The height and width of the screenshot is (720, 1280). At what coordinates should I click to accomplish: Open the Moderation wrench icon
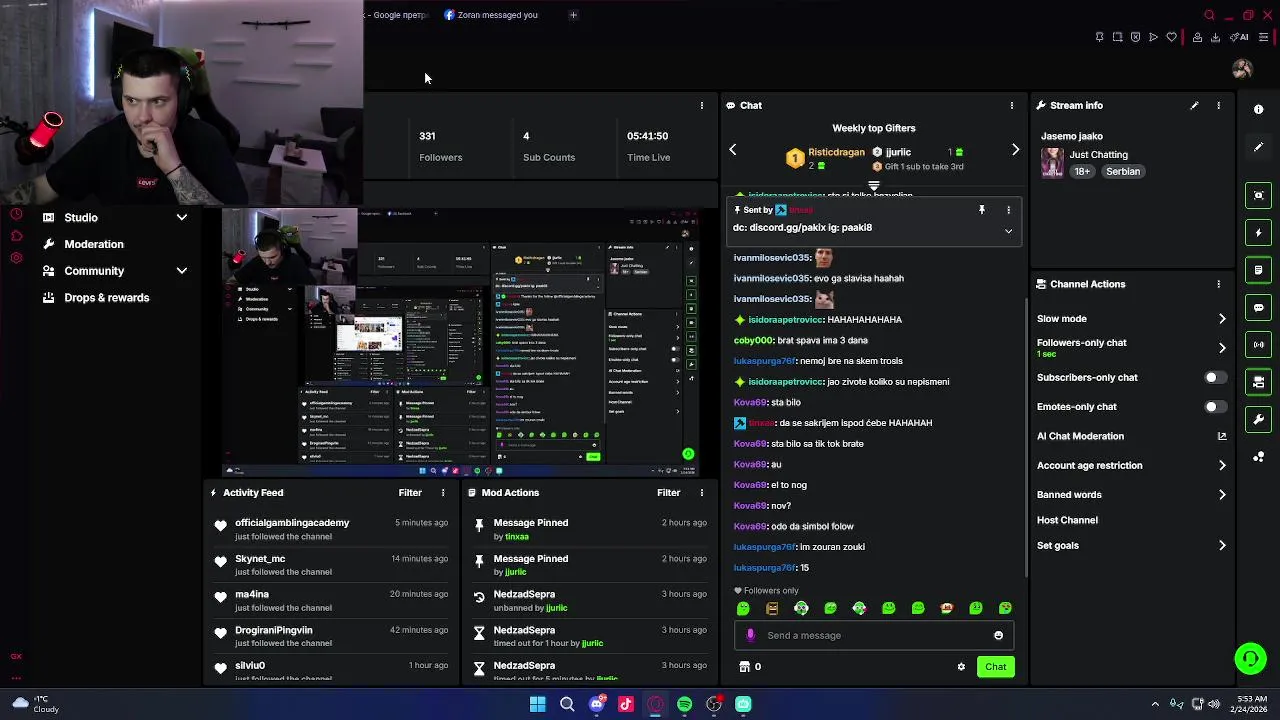coord(49,244)
